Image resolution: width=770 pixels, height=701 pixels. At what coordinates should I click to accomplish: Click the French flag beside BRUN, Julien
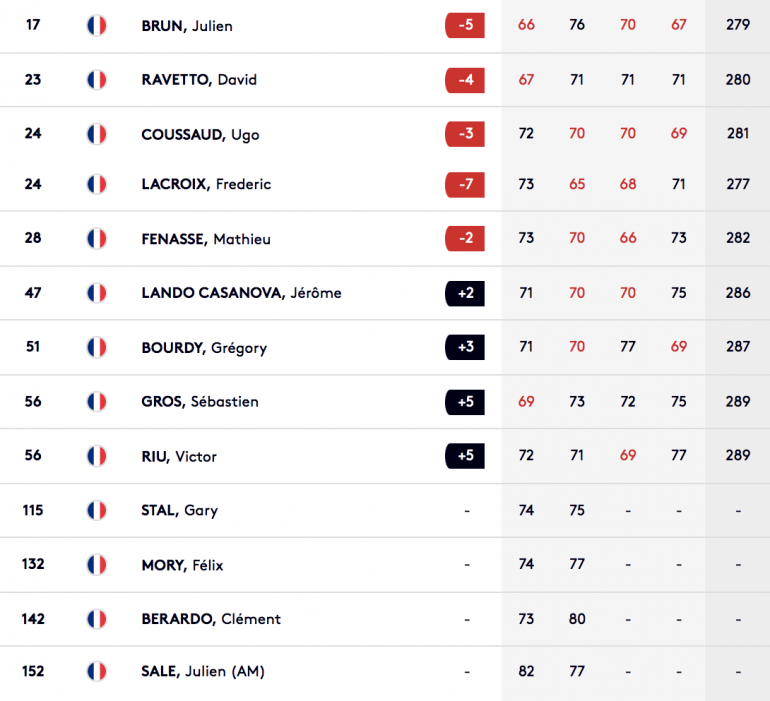[97, 25]
